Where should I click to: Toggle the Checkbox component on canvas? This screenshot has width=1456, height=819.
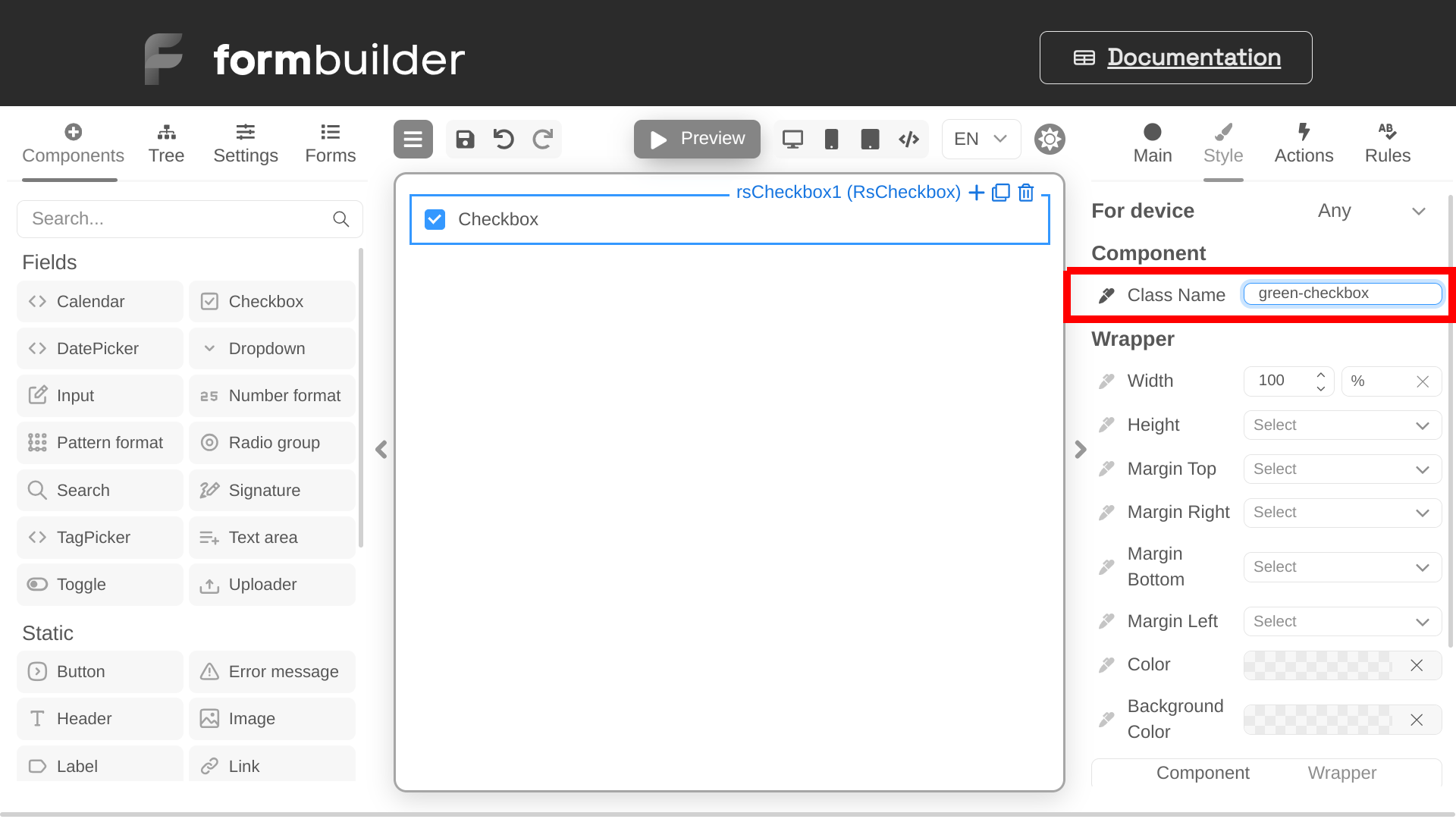(x=435, y=219)
